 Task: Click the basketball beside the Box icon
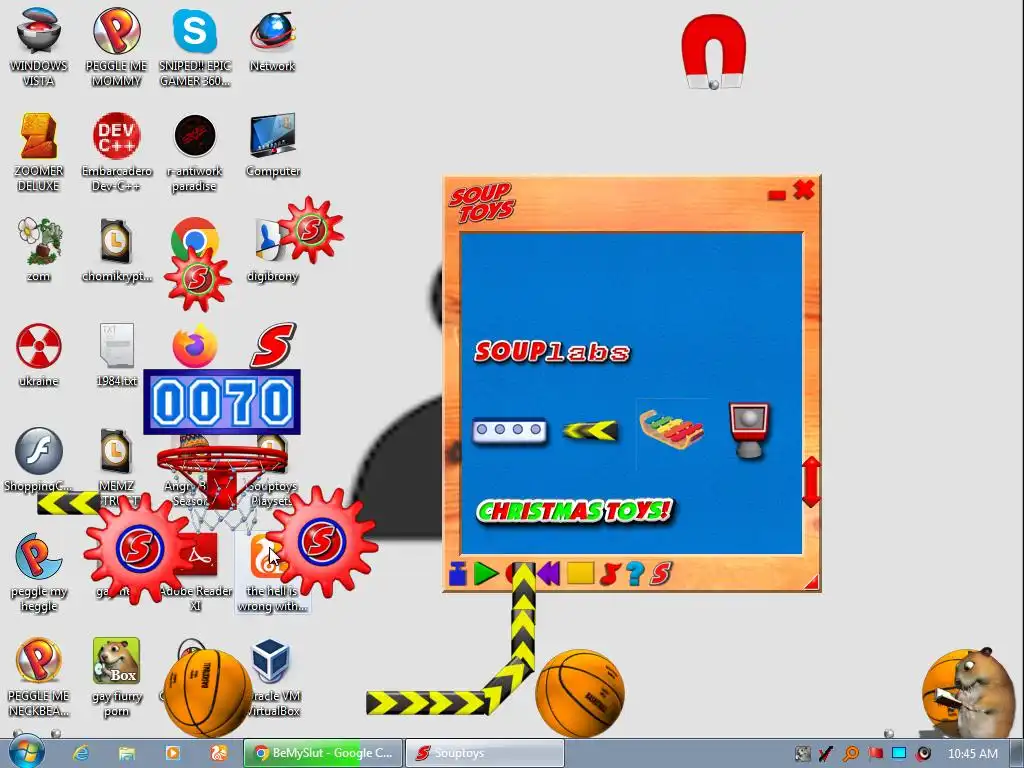(x=208, y=692)
